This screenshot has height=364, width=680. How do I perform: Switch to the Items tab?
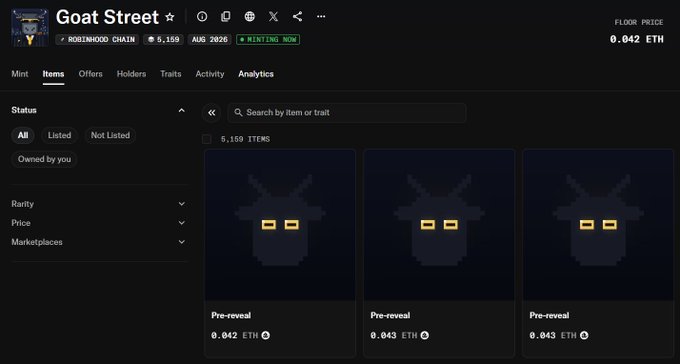(53, 74)
